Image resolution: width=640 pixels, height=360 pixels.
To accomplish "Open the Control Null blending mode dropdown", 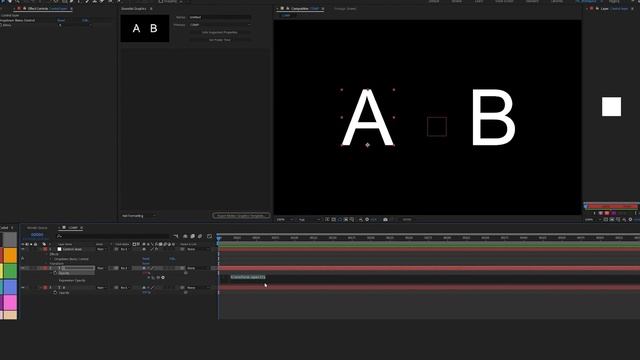I will 101,249.
